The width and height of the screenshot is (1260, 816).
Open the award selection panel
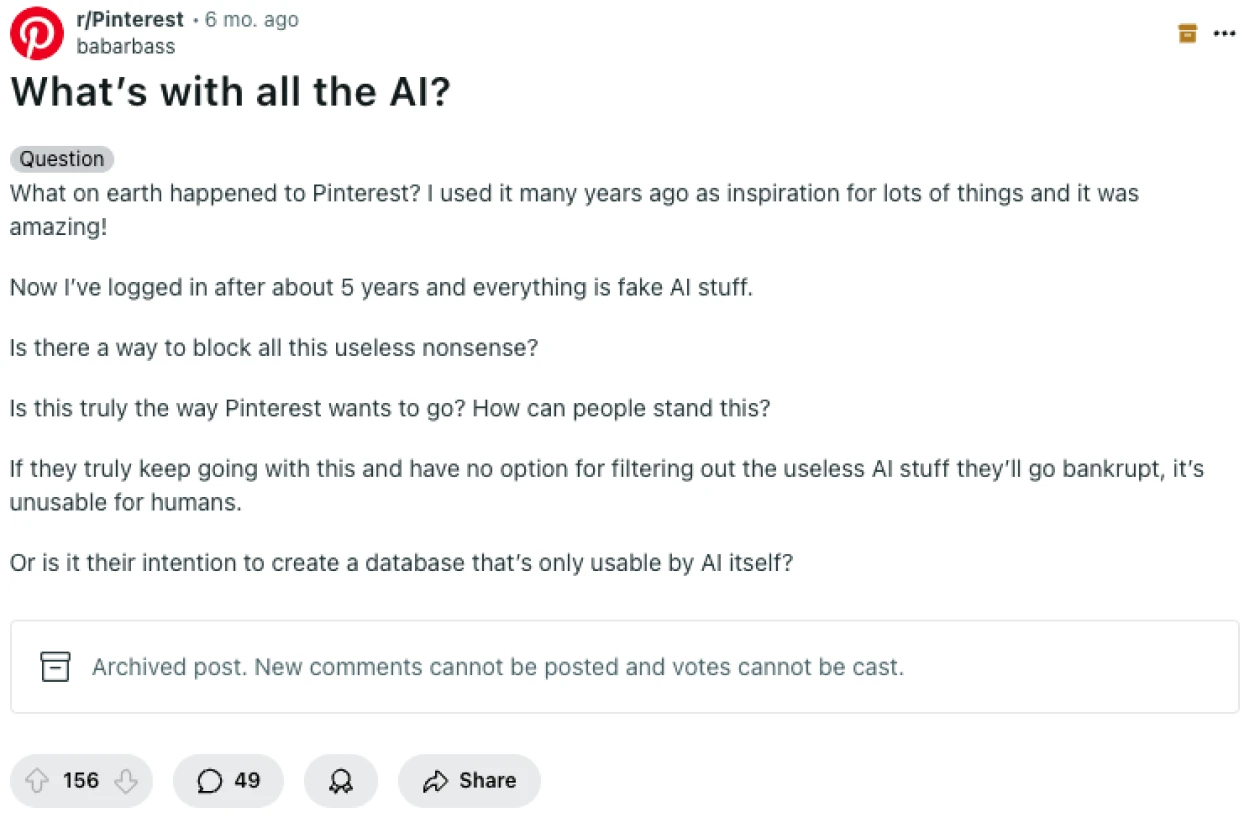pos(341,781)
